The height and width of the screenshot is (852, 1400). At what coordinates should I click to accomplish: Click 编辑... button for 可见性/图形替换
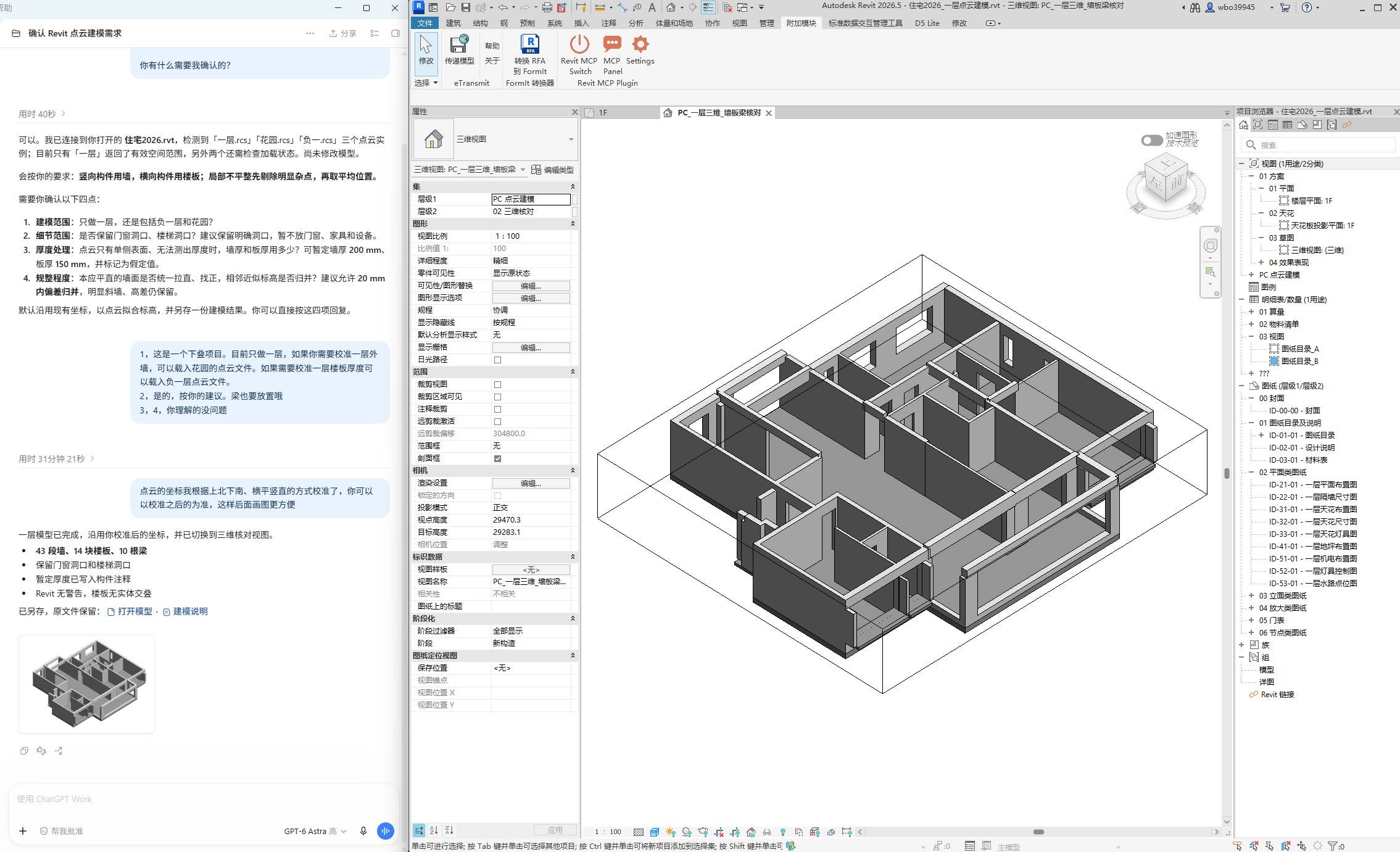[531, 286]
